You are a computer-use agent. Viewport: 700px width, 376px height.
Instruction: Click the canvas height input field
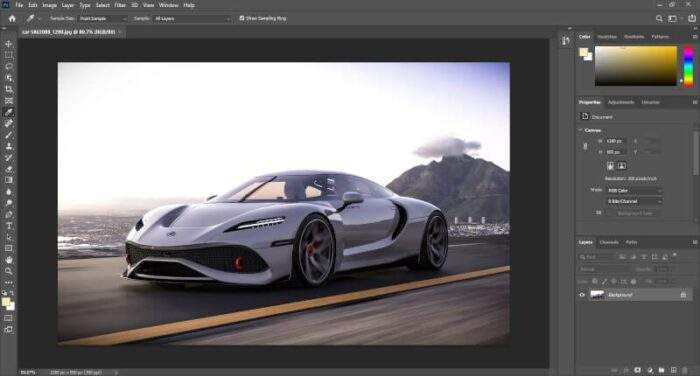(x=616, y=152)
